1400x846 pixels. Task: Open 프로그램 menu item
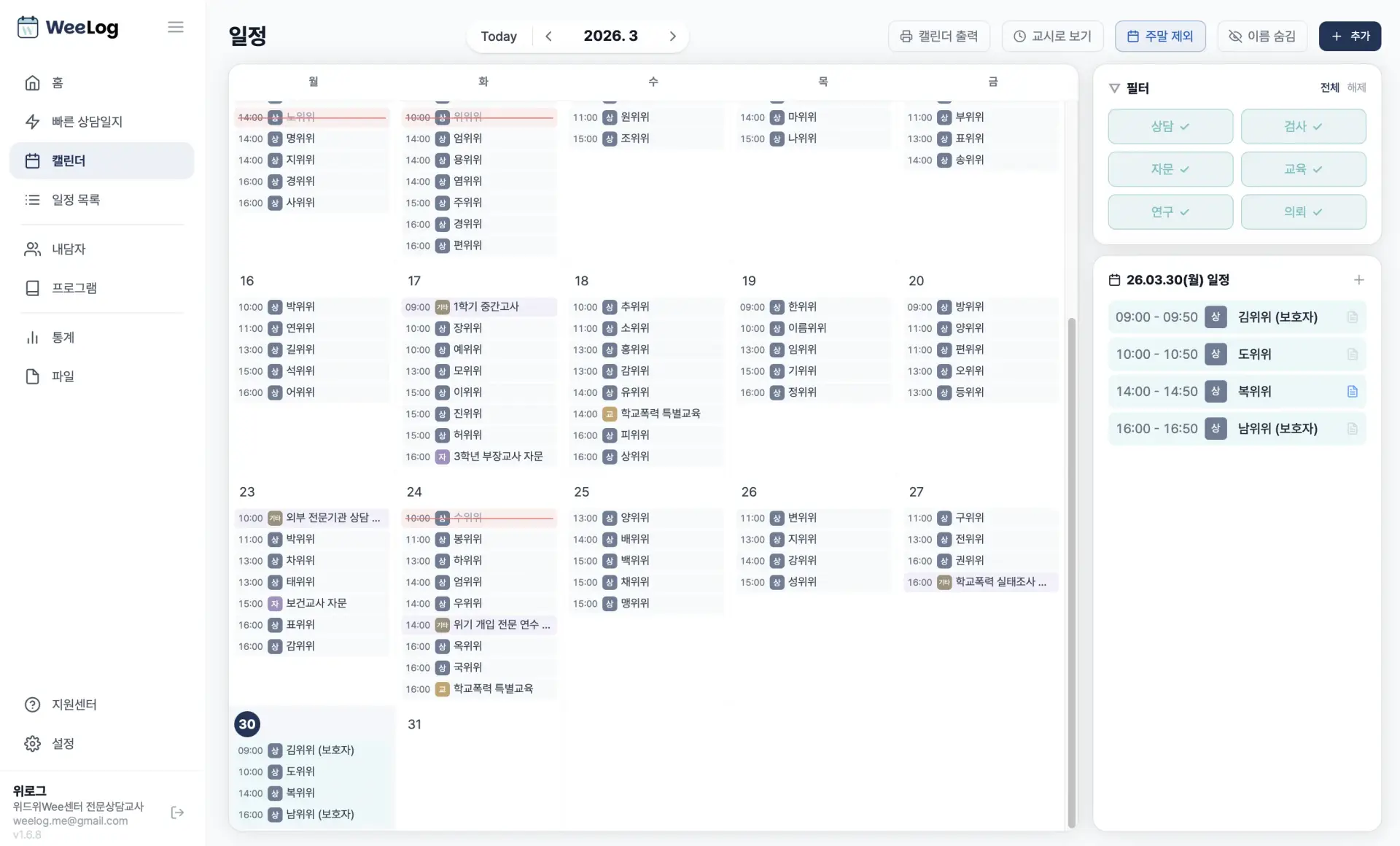click(74, 288)
